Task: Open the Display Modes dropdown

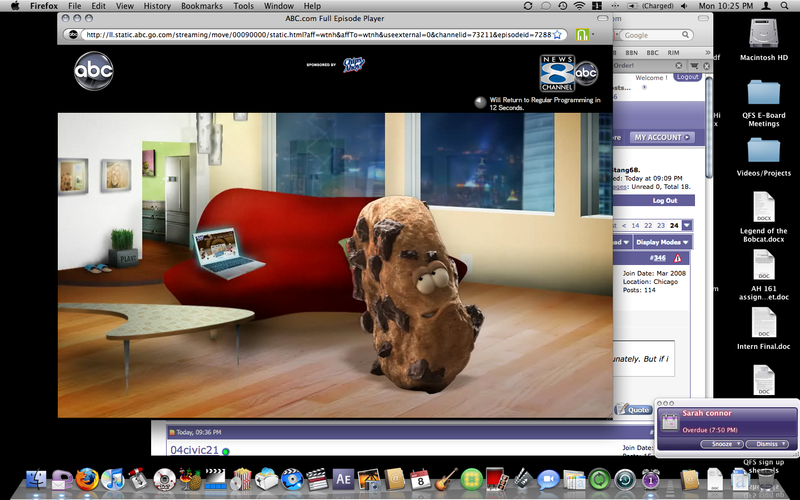Action: click(662, 242)
